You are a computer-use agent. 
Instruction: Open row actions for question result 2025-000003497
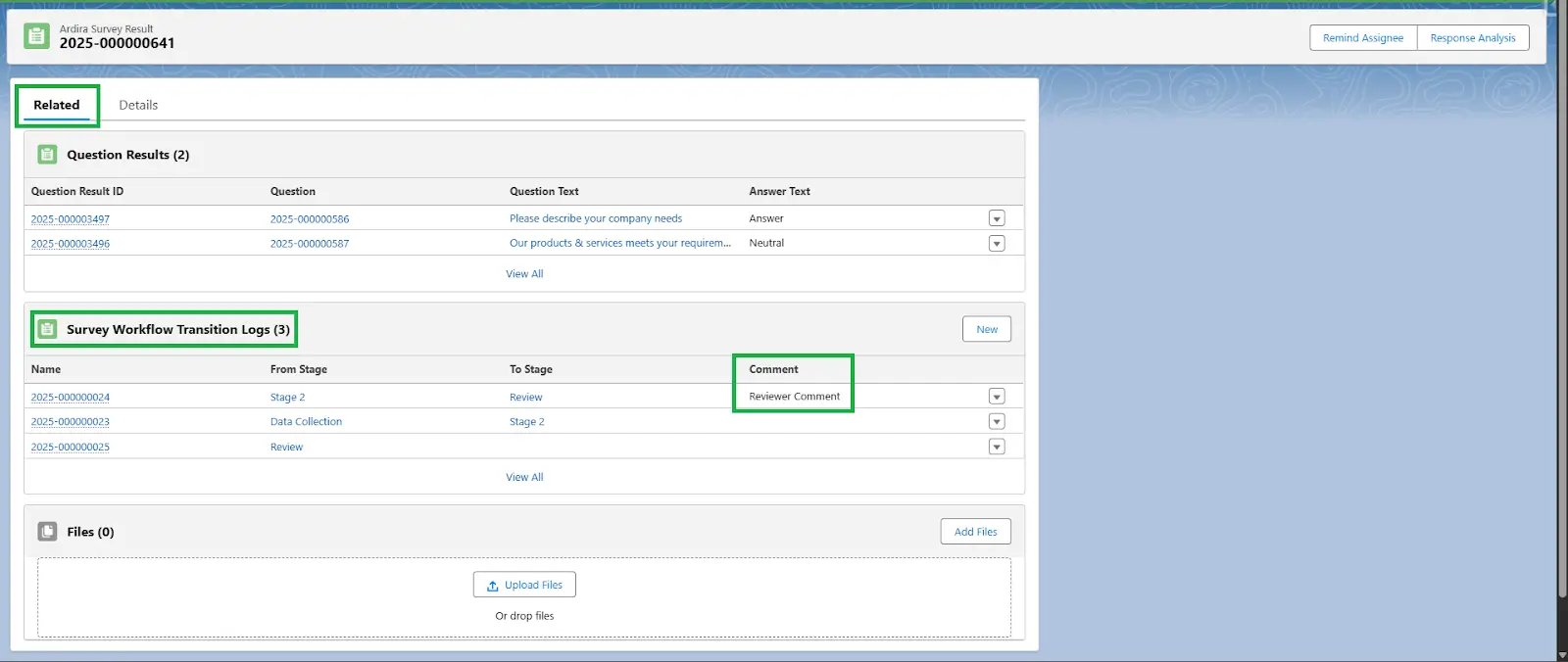997,218
